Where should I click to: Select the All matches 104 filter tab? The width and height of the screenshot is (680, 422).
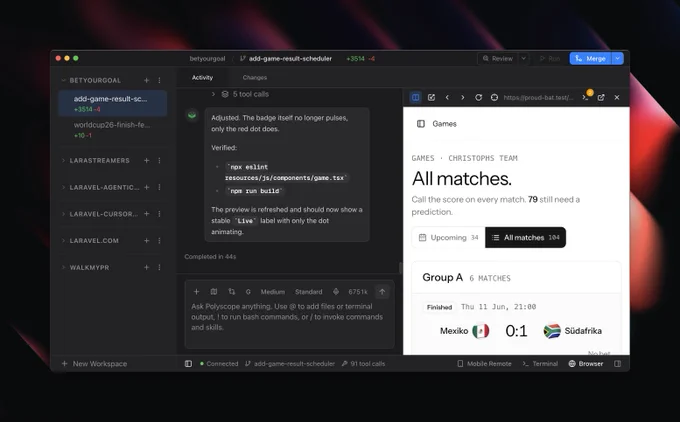point(526,238)
